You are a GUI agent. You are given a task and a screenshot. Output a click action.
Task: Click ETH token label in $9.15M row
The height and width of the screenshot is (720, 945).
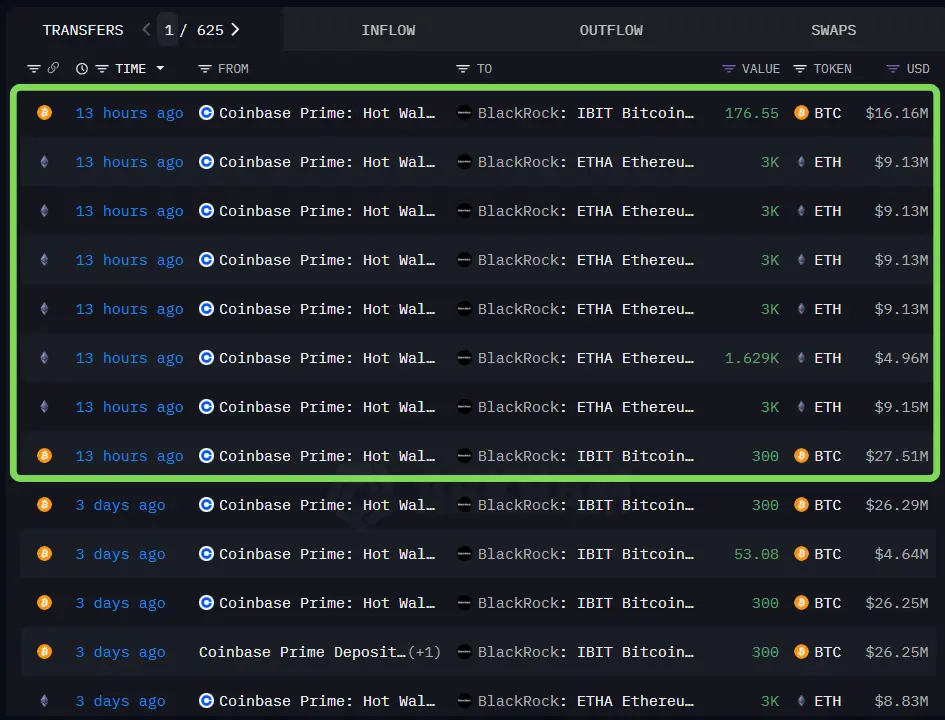click(827, 407)
